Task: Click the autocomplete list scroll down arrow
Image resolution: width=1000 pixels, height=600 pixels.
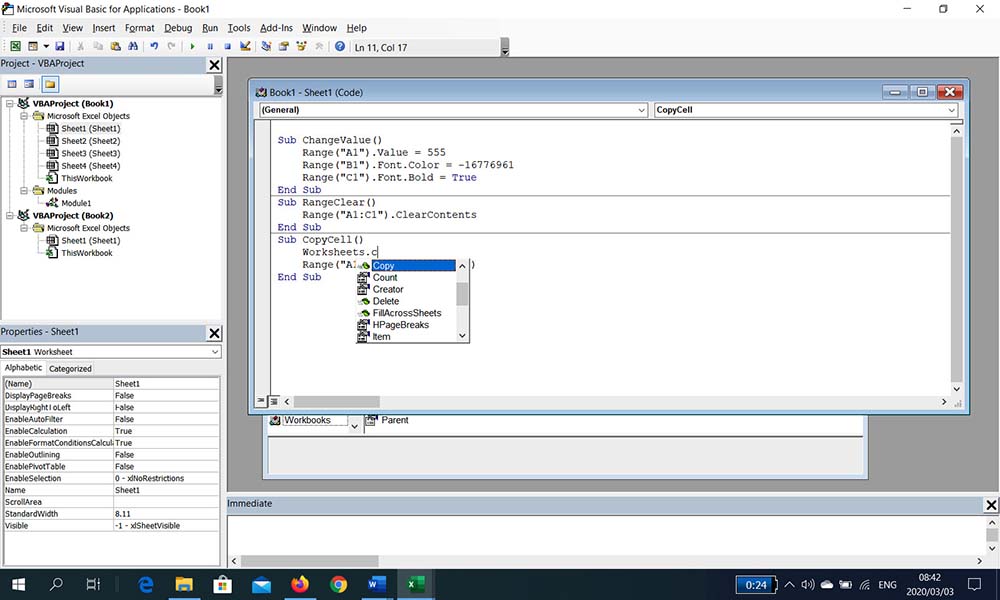Action: click(462, 336)
